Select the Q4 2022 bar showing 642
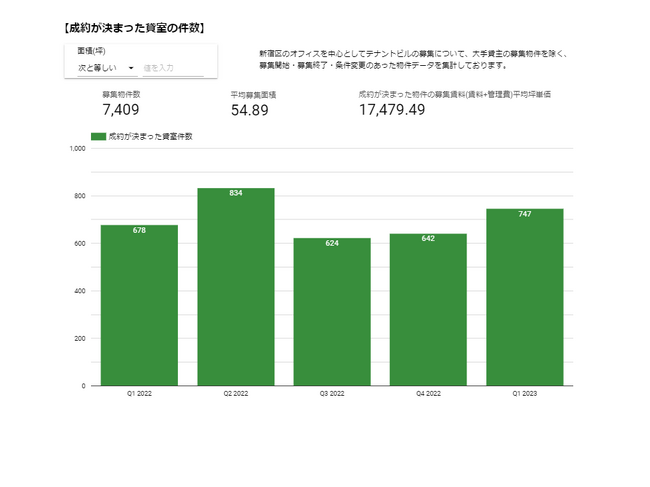Screen dimensions: 650x487 point(428,310)
